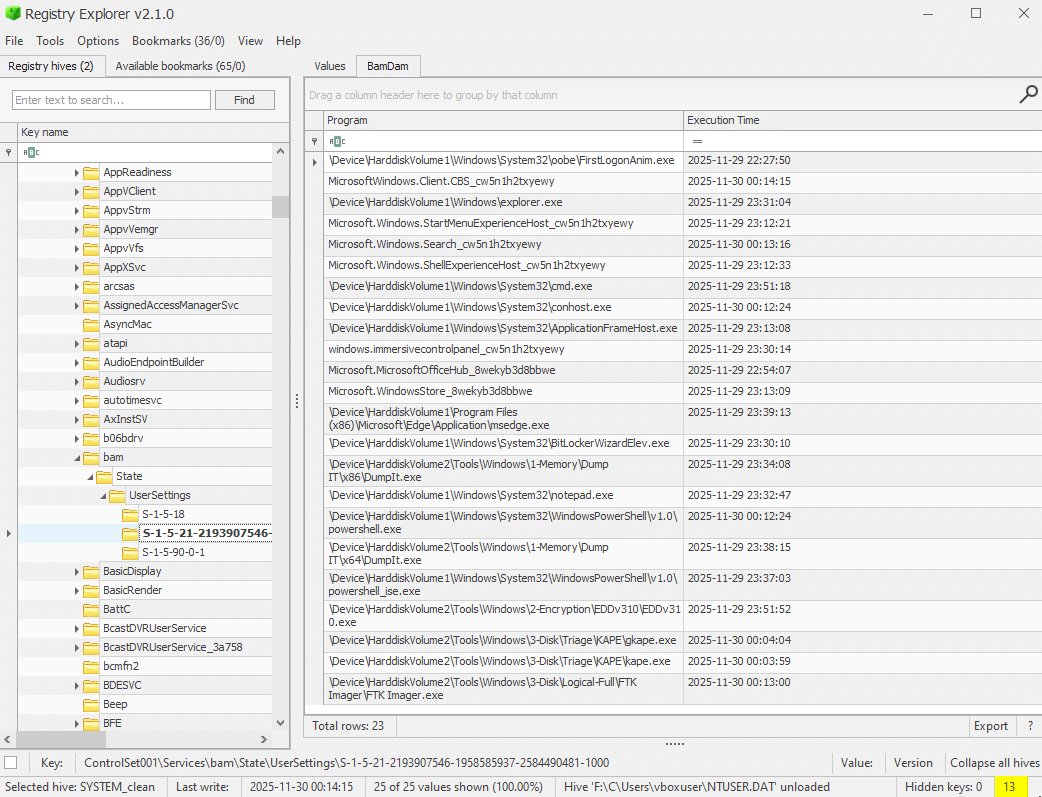Screen dimensions: 1042x797
Task: Click the Find button
Action: pos(244,100)
